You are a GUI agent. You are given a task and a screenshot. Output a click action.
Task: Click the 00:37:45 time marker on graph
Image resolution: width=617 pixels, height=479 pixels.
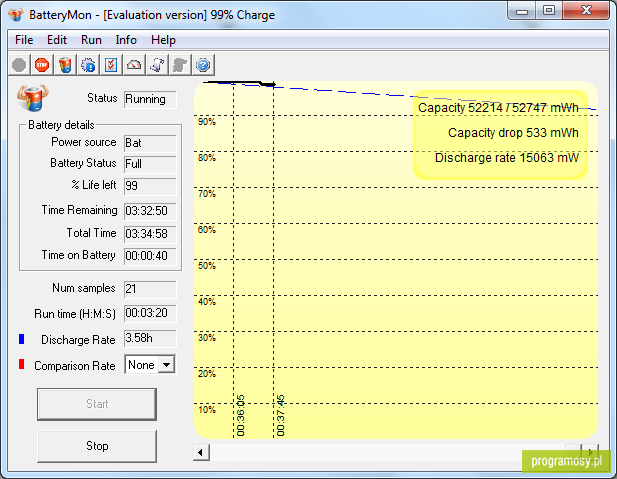(x=280, y=415)
